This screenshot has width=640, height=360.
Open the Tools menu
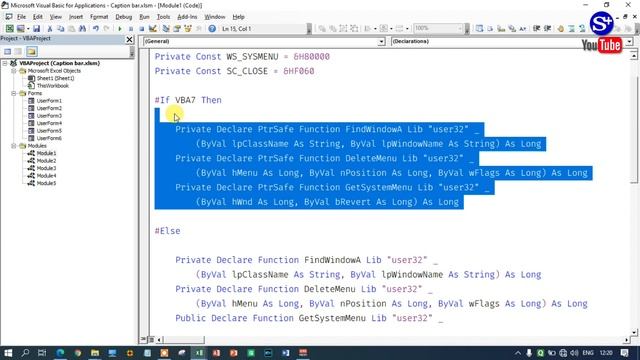[163, 17]
